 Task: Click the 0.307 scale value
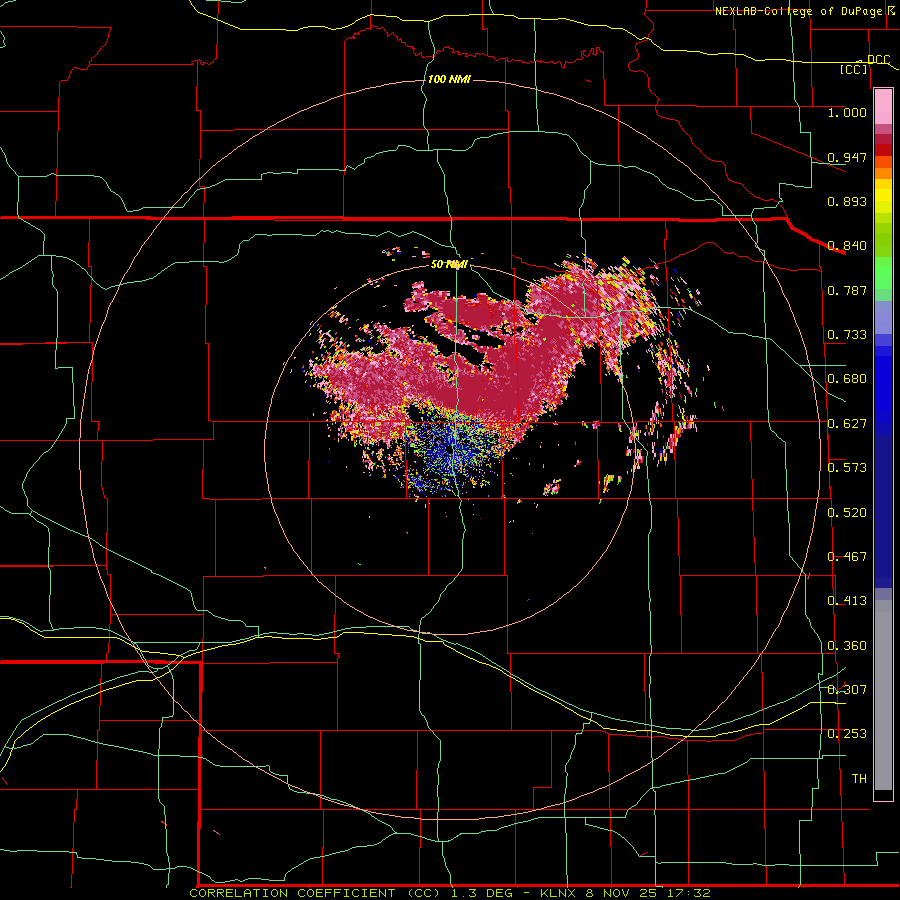click(847, 690)
